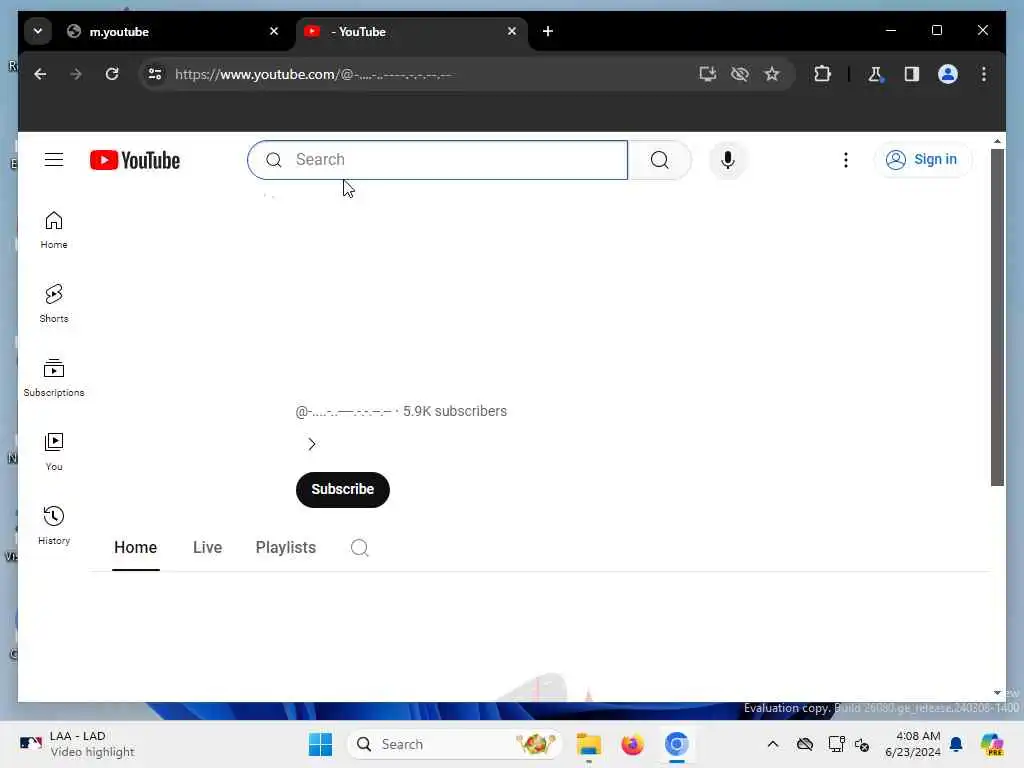Toggle the browser side panel

coord(912,74)
